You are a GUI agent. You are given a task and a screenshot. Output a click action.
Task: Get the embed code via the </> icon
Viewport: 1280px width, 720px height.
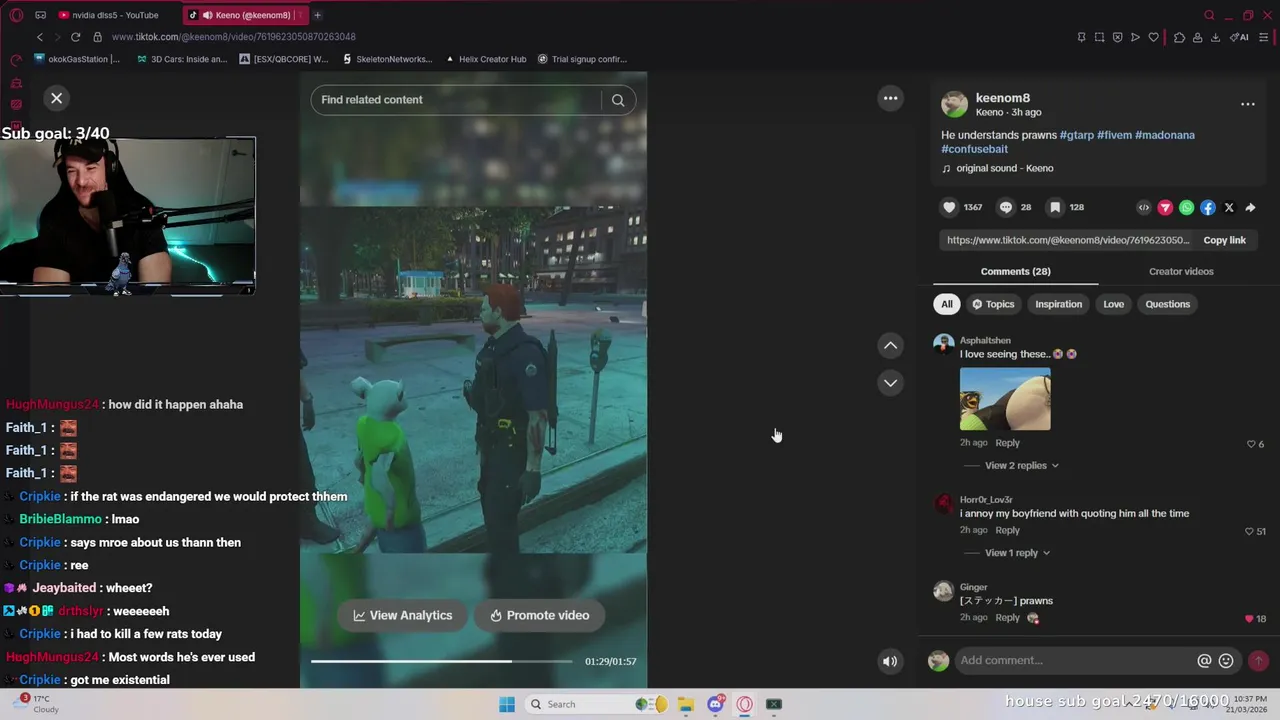[1144, 208]
